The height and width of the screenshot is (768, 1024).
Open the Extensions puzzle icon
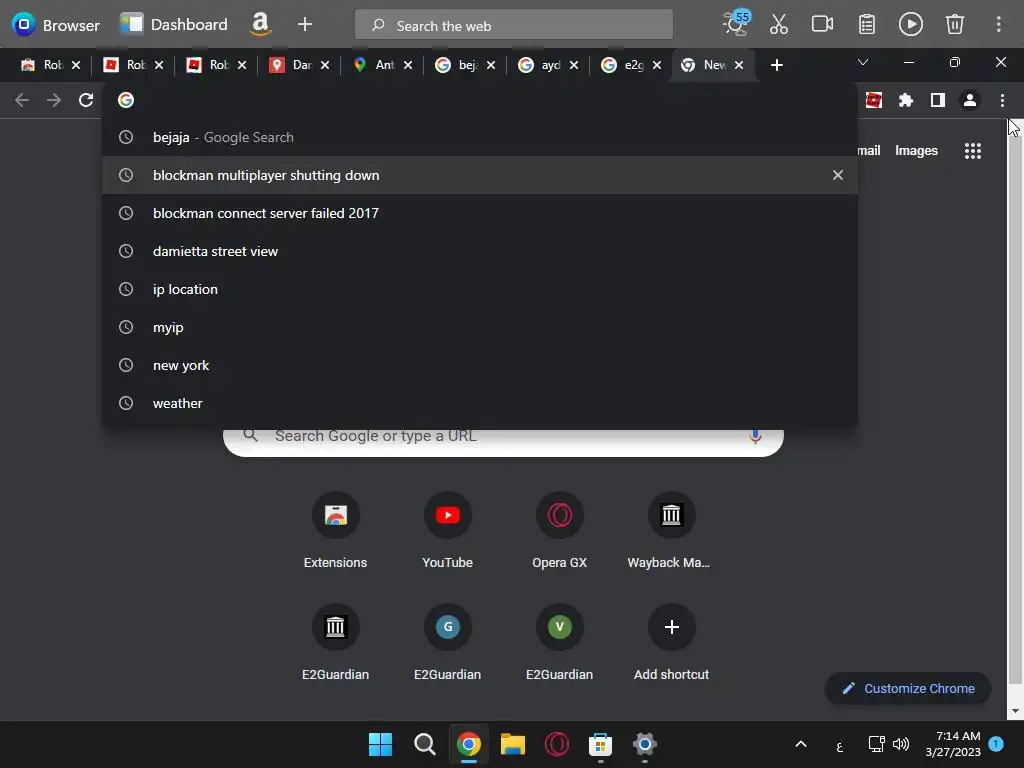(x=906, y=100)
